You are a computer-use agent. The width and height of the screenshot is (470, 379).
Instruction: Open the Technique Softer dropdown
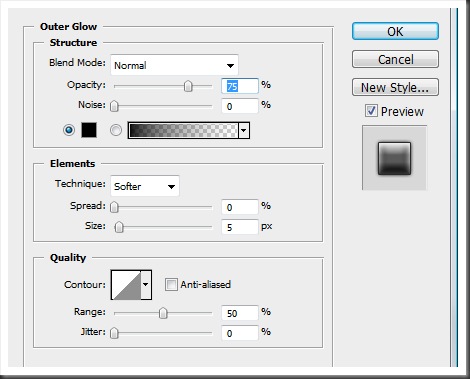145,186
